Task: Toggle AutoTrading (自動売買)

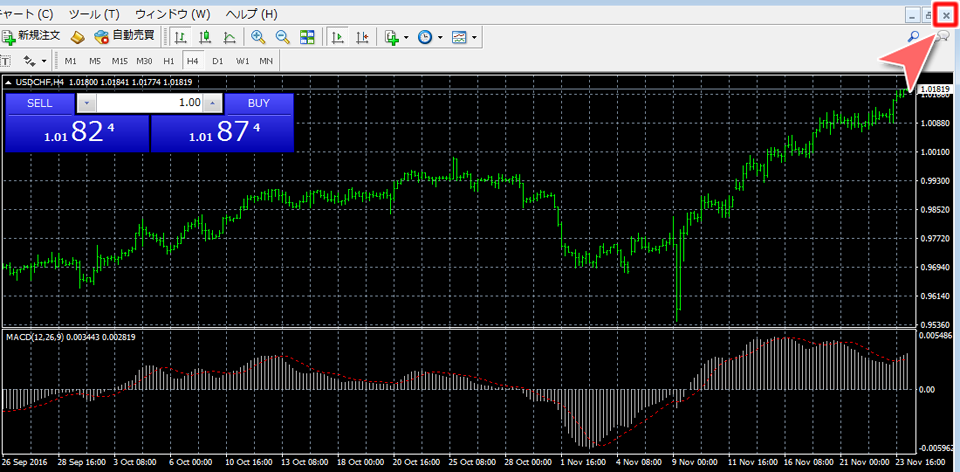Action: tap(125, 37)
